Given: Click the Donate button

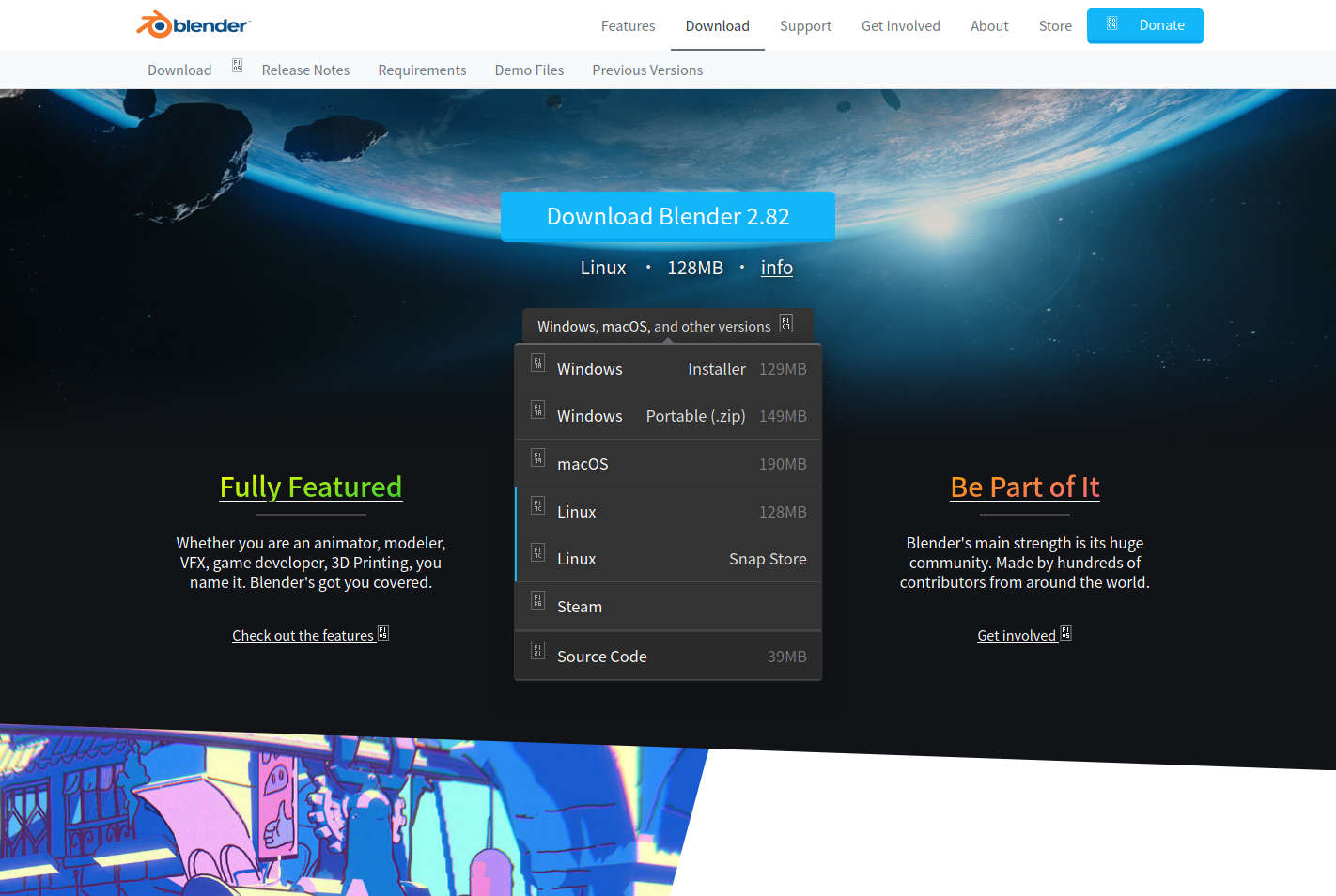Looking at the screenshot, I should (1145, 25).
